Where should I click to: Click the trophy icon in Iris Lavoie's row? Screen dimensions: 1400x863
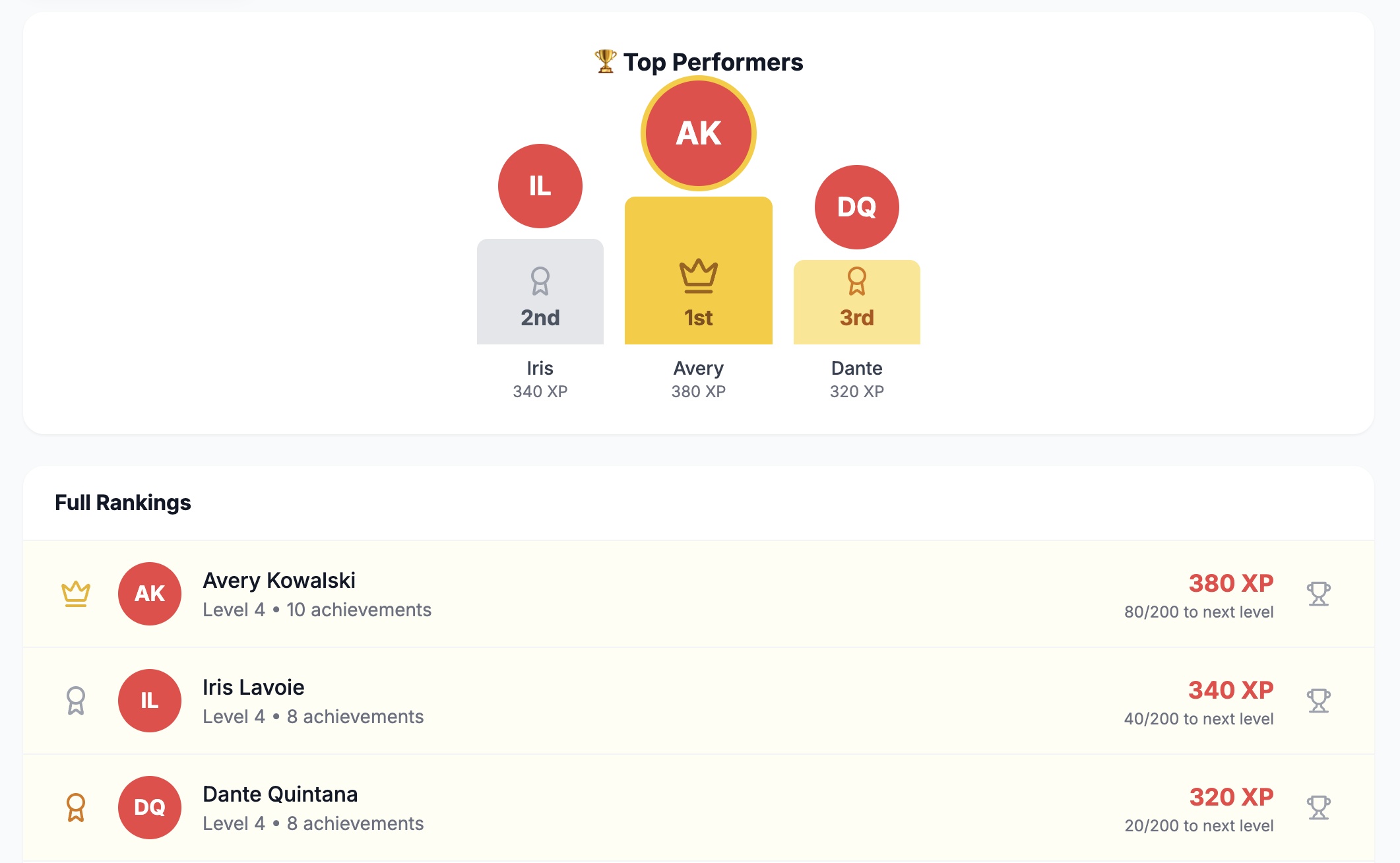(x=1318, y=701)
